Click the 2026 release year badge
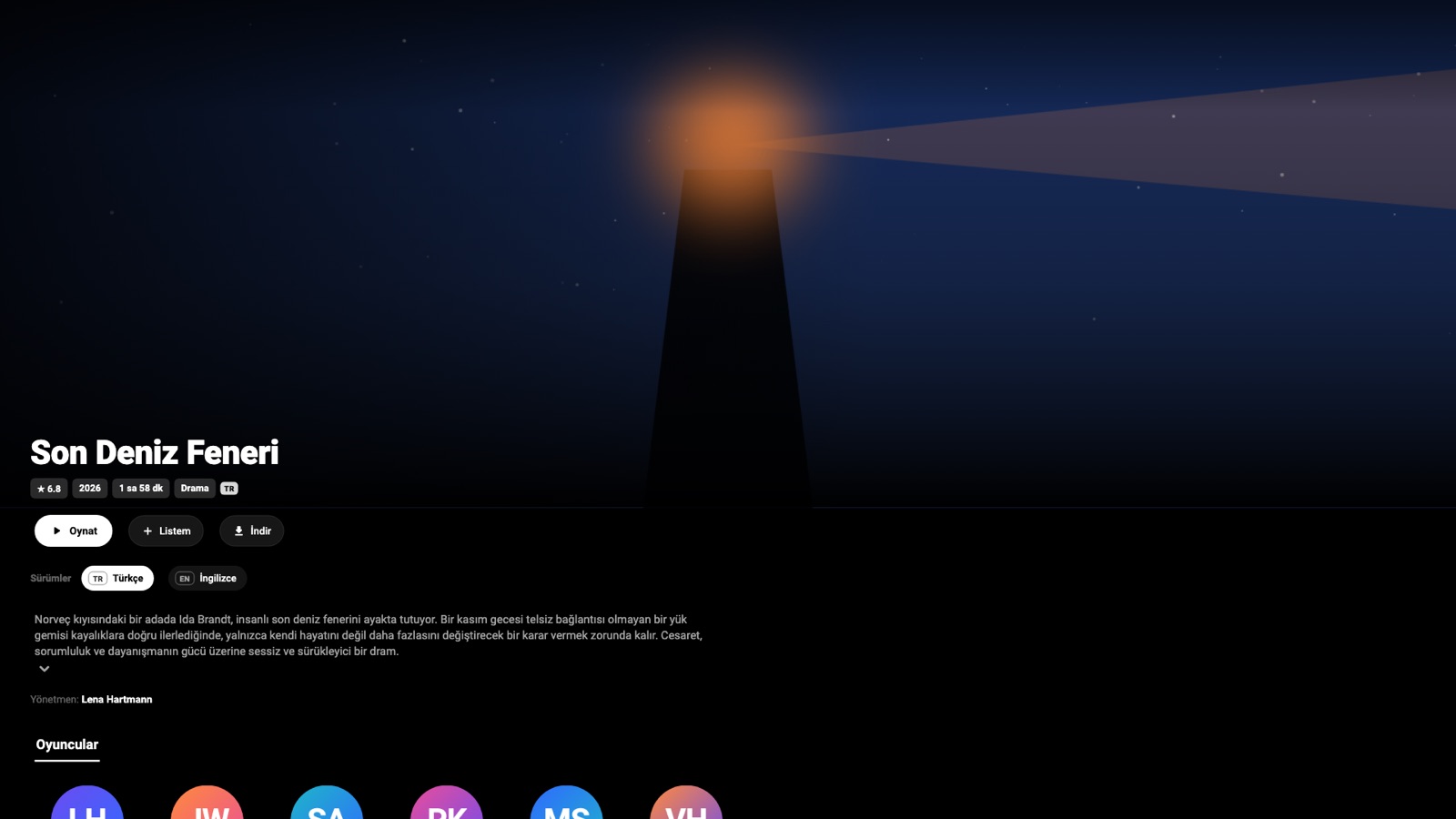The image size is (1456, 819). (x=90, y=489)
